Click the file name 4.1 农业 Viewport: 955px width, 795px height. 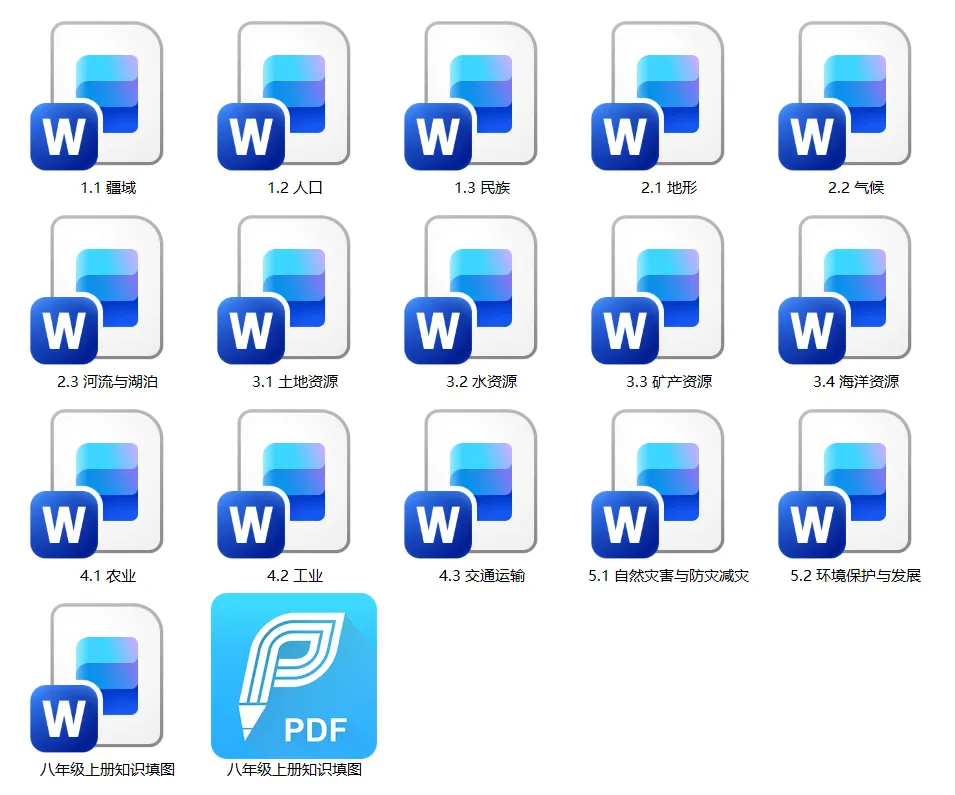(108, 576)
